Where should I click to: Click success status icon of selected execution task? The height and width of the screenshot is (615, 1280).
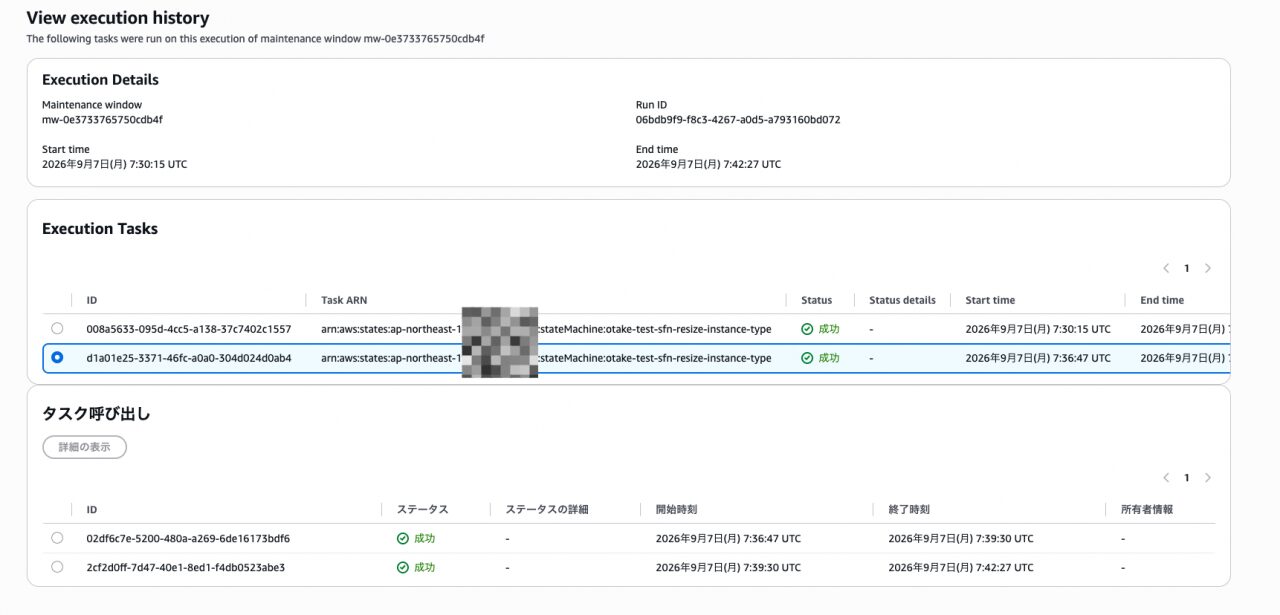(807, 358)
